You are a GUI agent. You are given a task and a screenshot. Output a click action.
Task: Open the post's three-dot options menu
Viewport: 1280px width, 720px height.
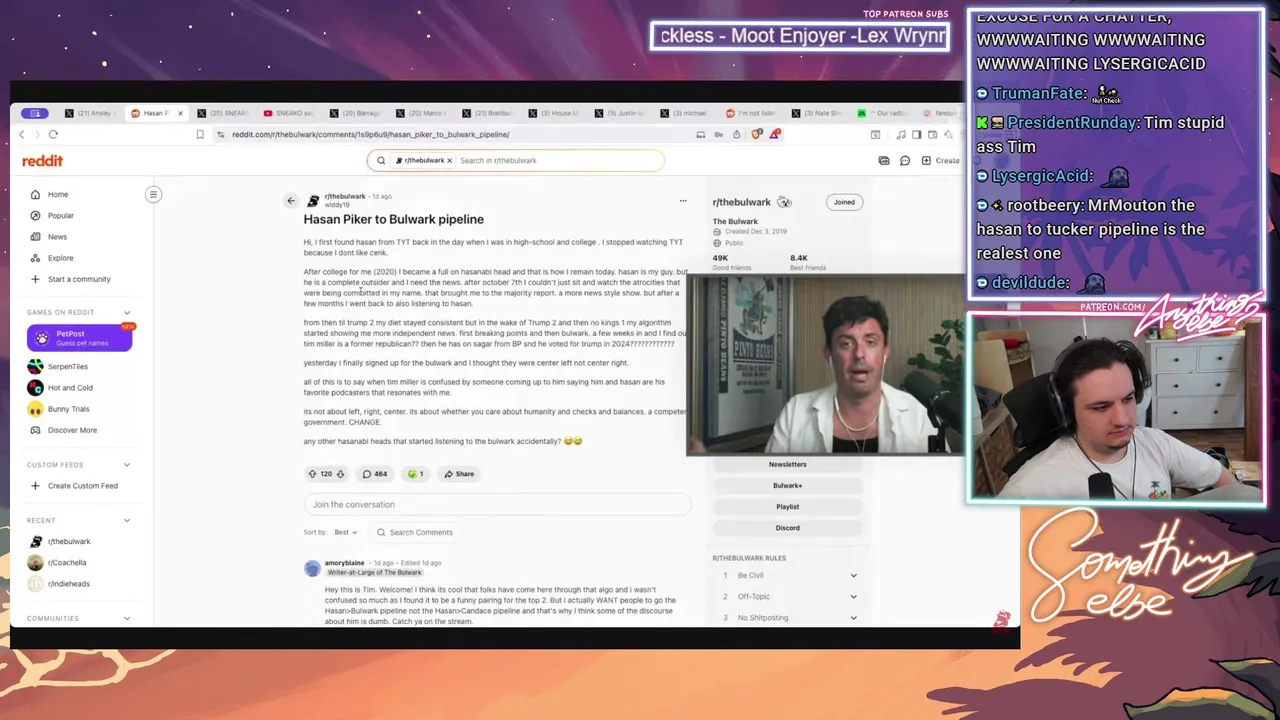(x=683, y=201)
